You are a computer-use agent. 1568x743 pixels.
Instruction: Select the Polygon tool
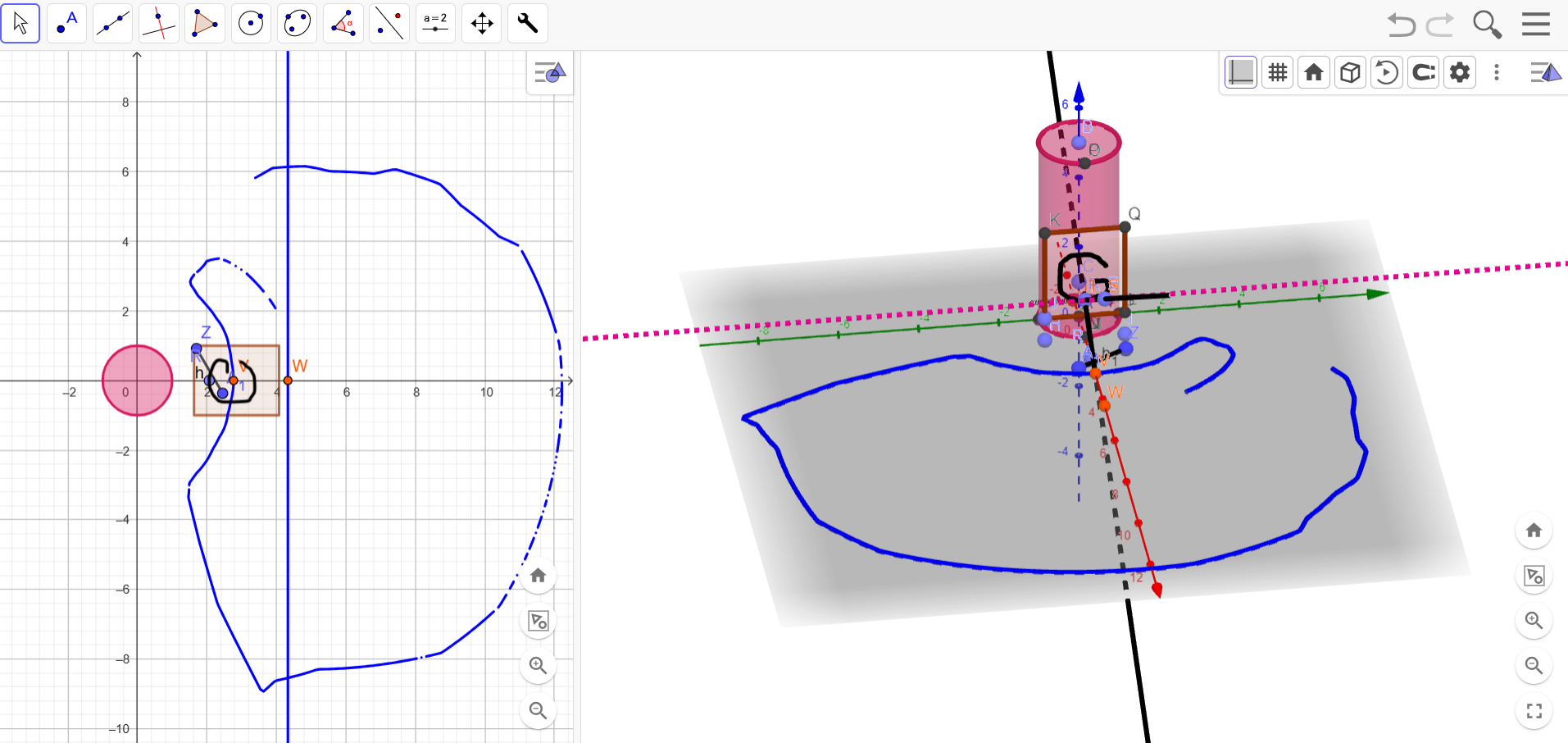[x=204, y=23]
